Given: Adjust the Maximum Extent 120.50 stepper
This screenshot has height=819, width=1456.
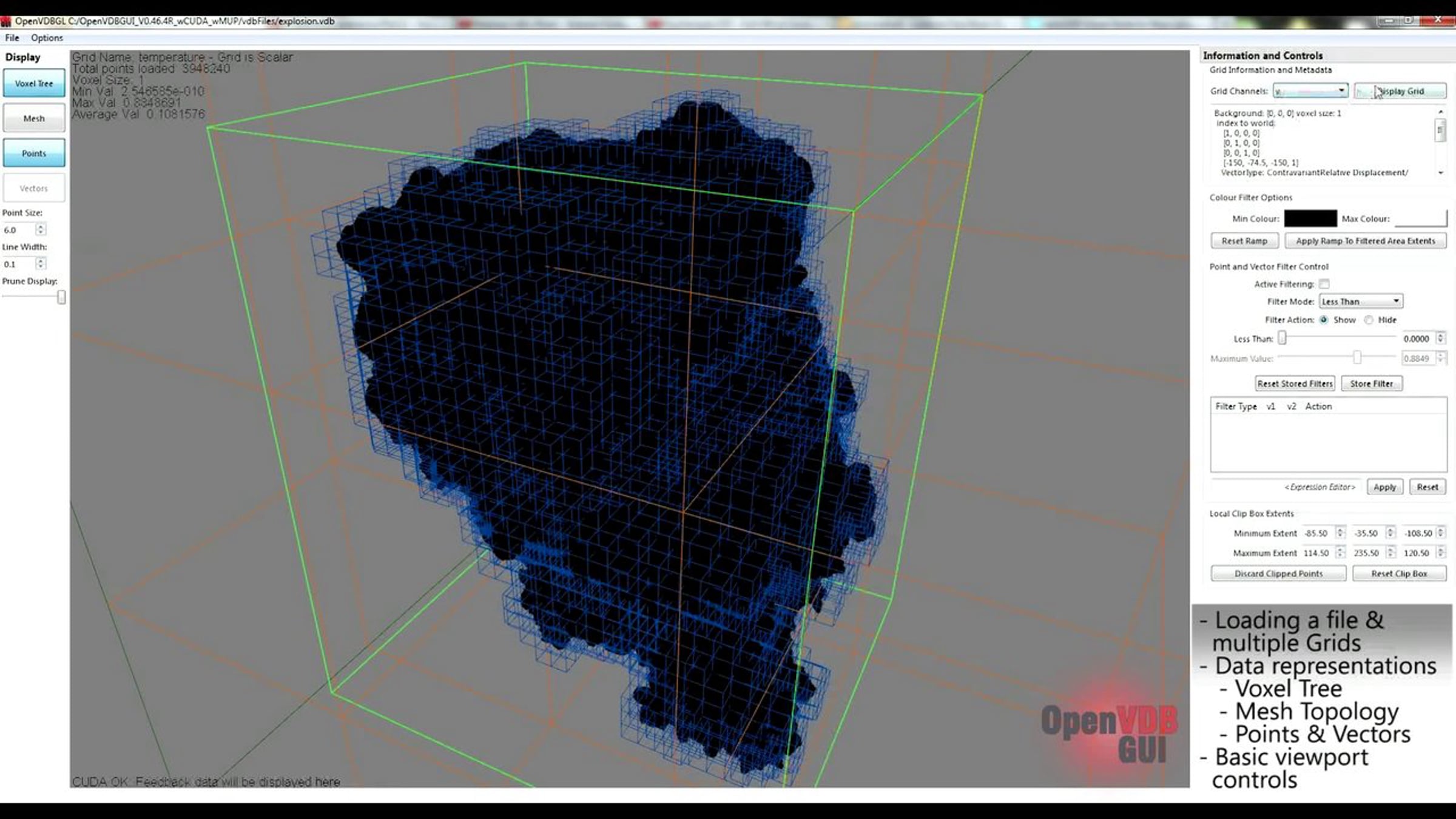Looking at the screenshot, I should coord(1441,553).
